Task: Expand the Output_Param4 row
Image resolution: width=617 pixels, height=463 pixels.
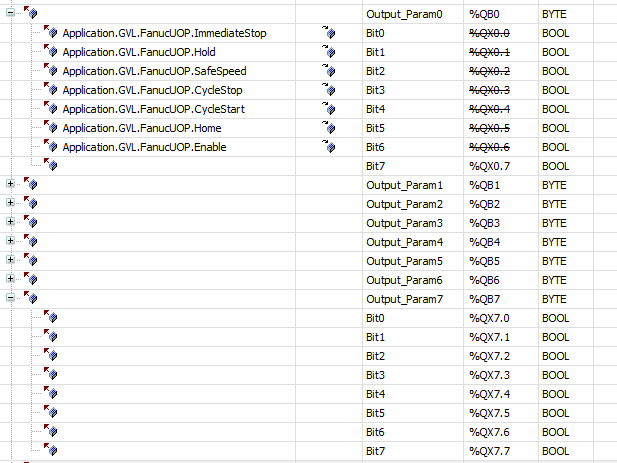Action: (x=11, y=241)
